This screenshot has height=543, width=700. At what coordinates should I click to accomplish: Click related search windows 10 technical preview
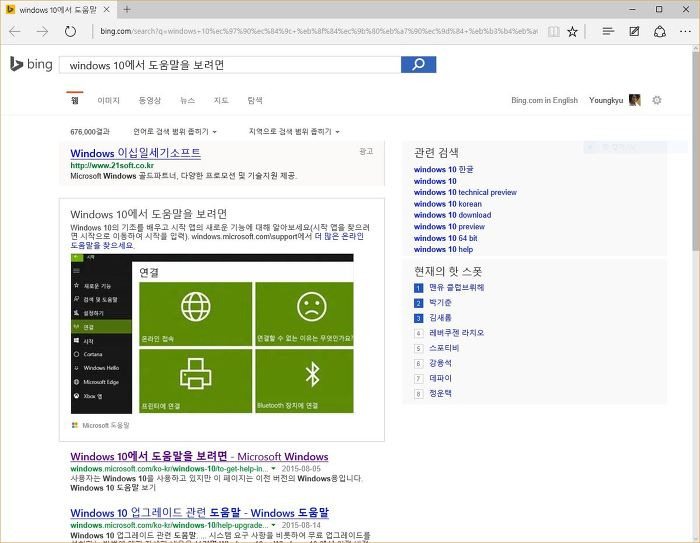[465, 192]
